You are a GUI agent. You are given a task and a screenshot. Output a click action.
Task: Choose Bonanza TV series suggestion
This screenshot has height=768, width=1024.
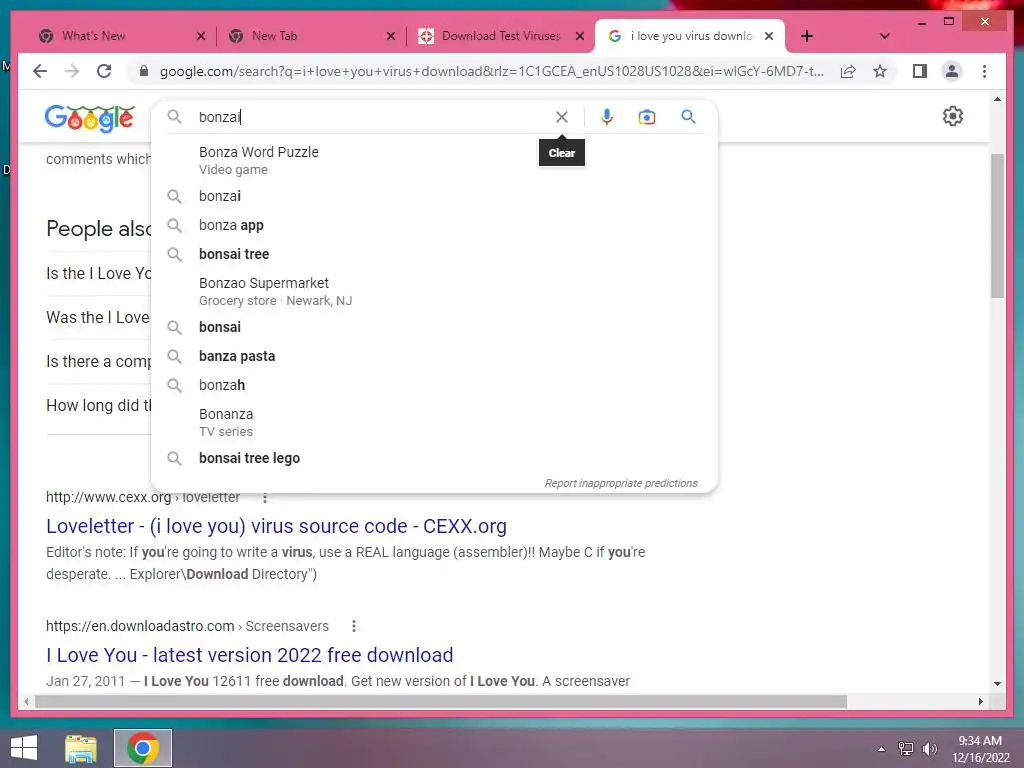tap(434, 422)
